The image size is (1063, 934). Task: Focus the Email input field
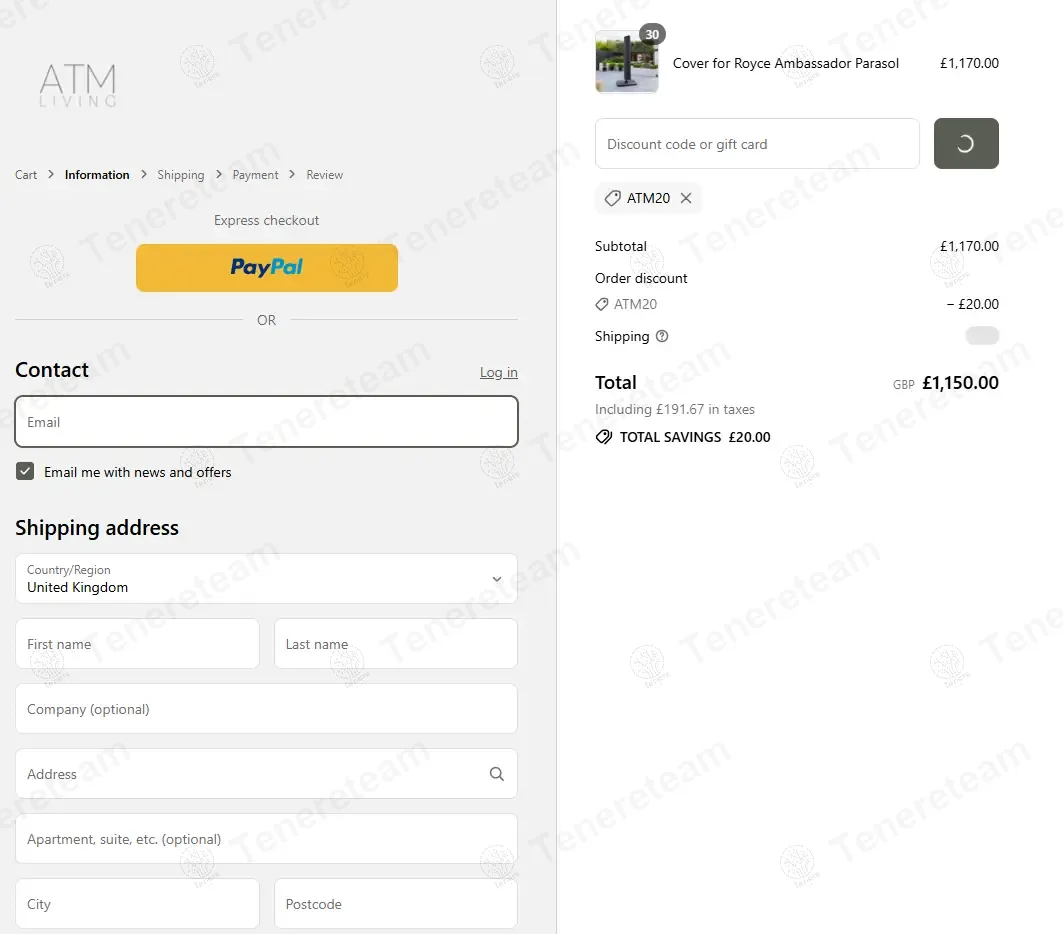tap(266, 422)
